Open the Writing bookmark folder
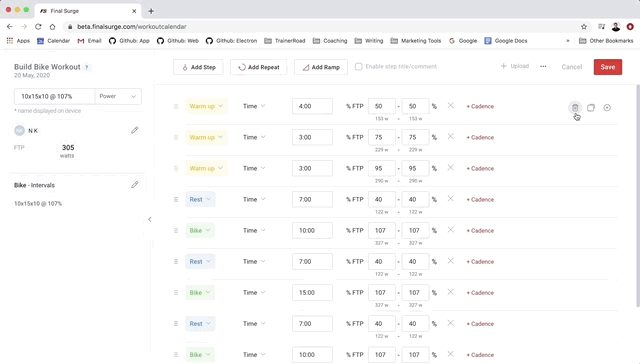 point(369,41)
